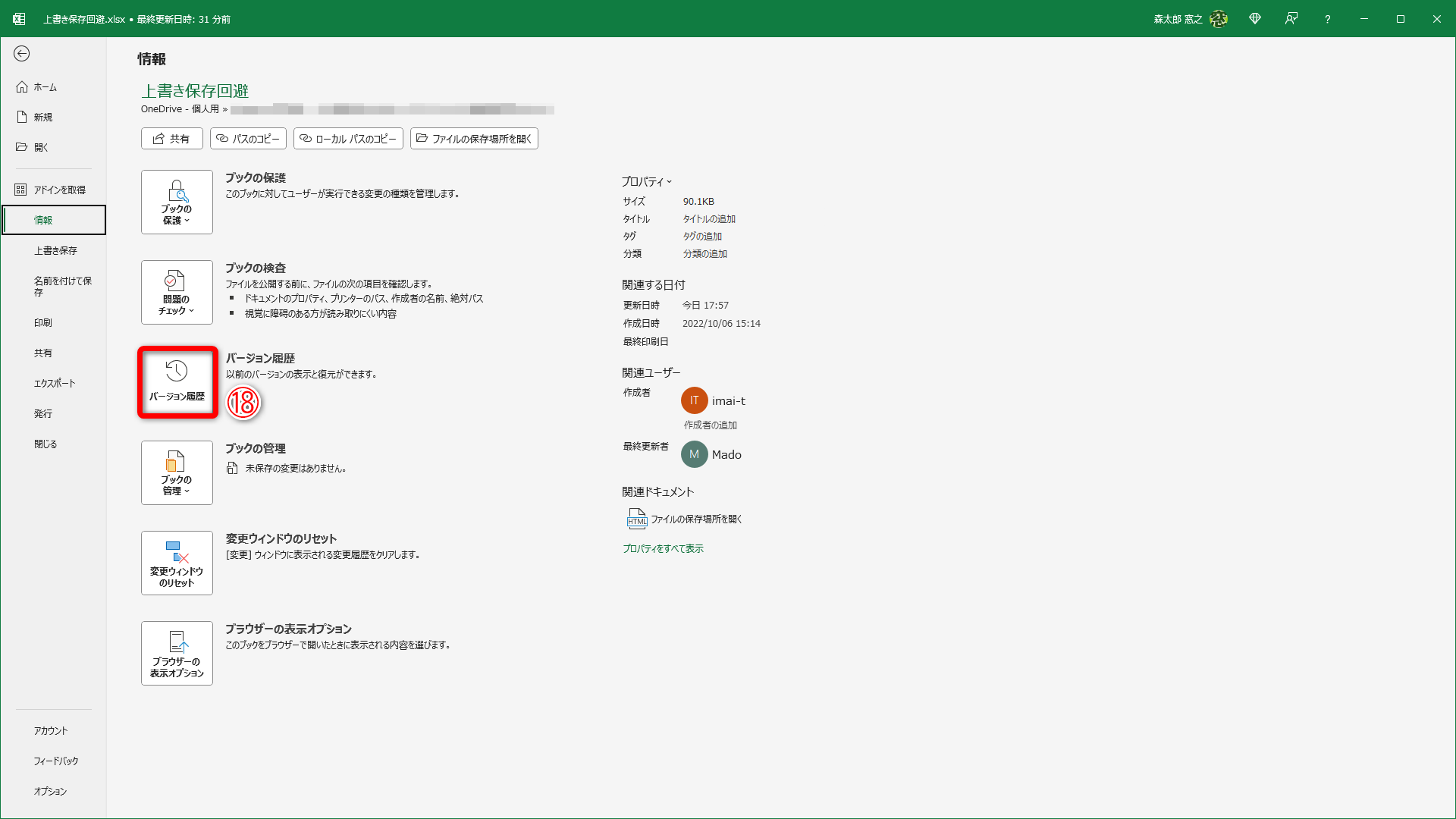Open Help via the ? icon in title bar

(1327, 18)
